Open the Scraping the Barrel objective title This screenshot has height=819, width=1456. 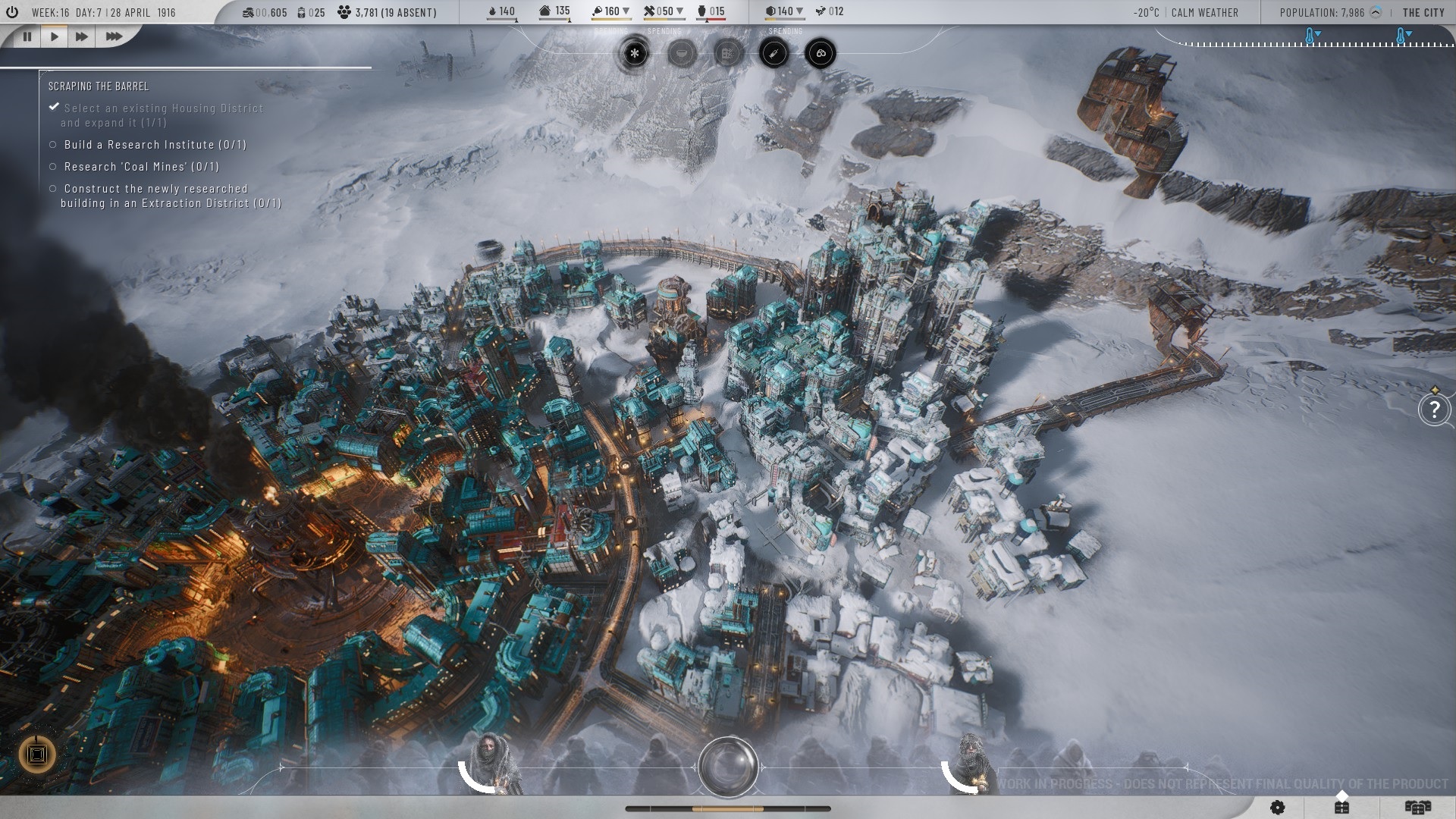point(99,86)
